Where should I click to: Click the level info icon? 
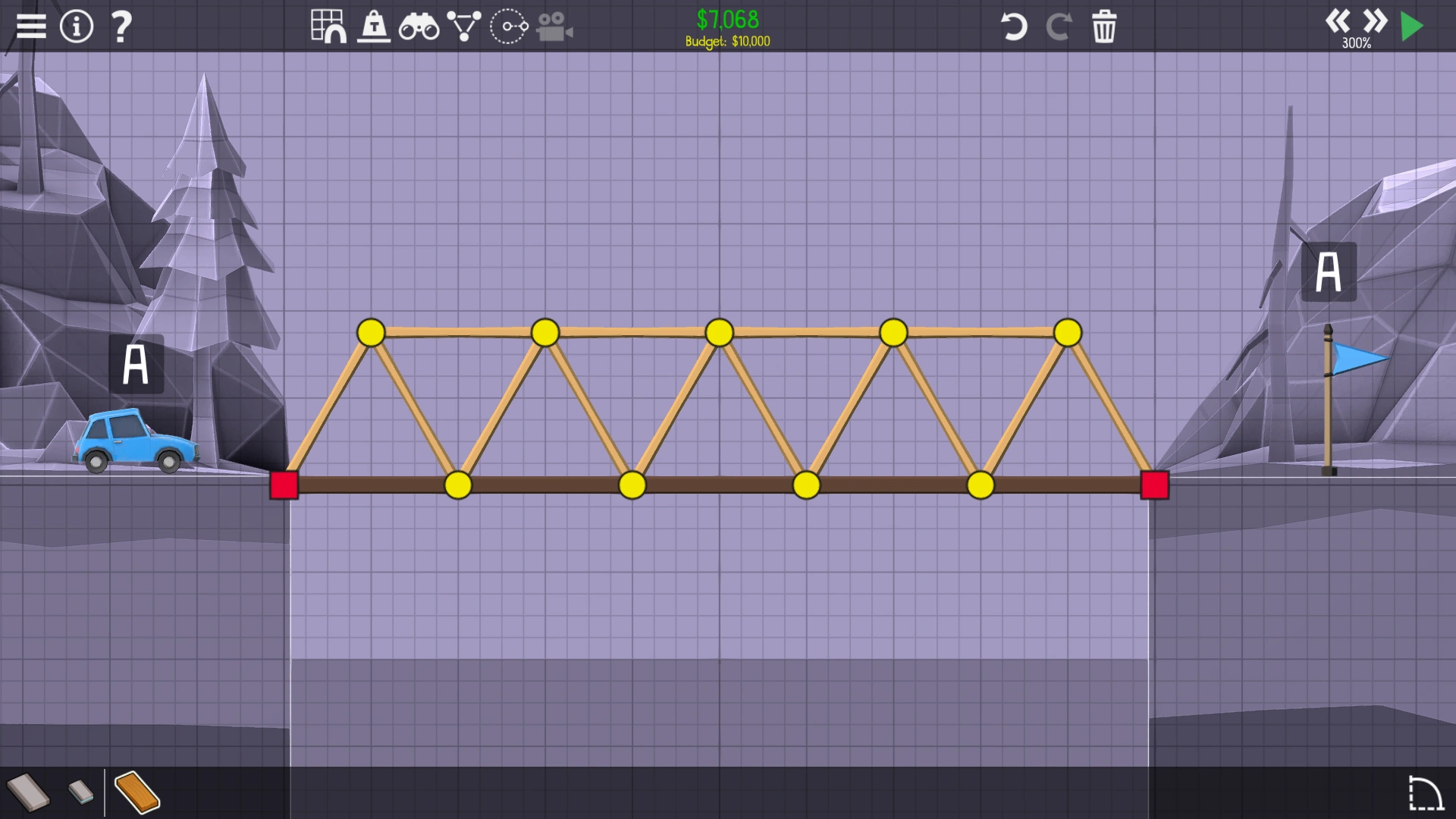[76, 27]
